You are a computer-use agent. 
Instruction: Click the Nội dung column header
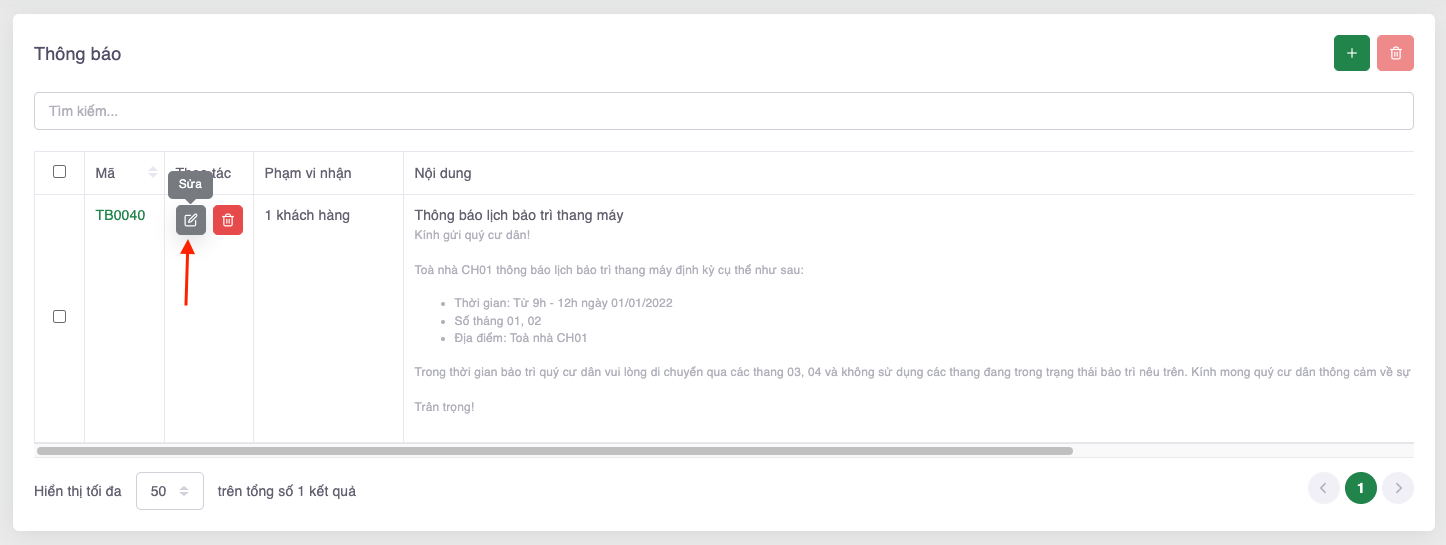pyautogui.click(x=443, y=173)
